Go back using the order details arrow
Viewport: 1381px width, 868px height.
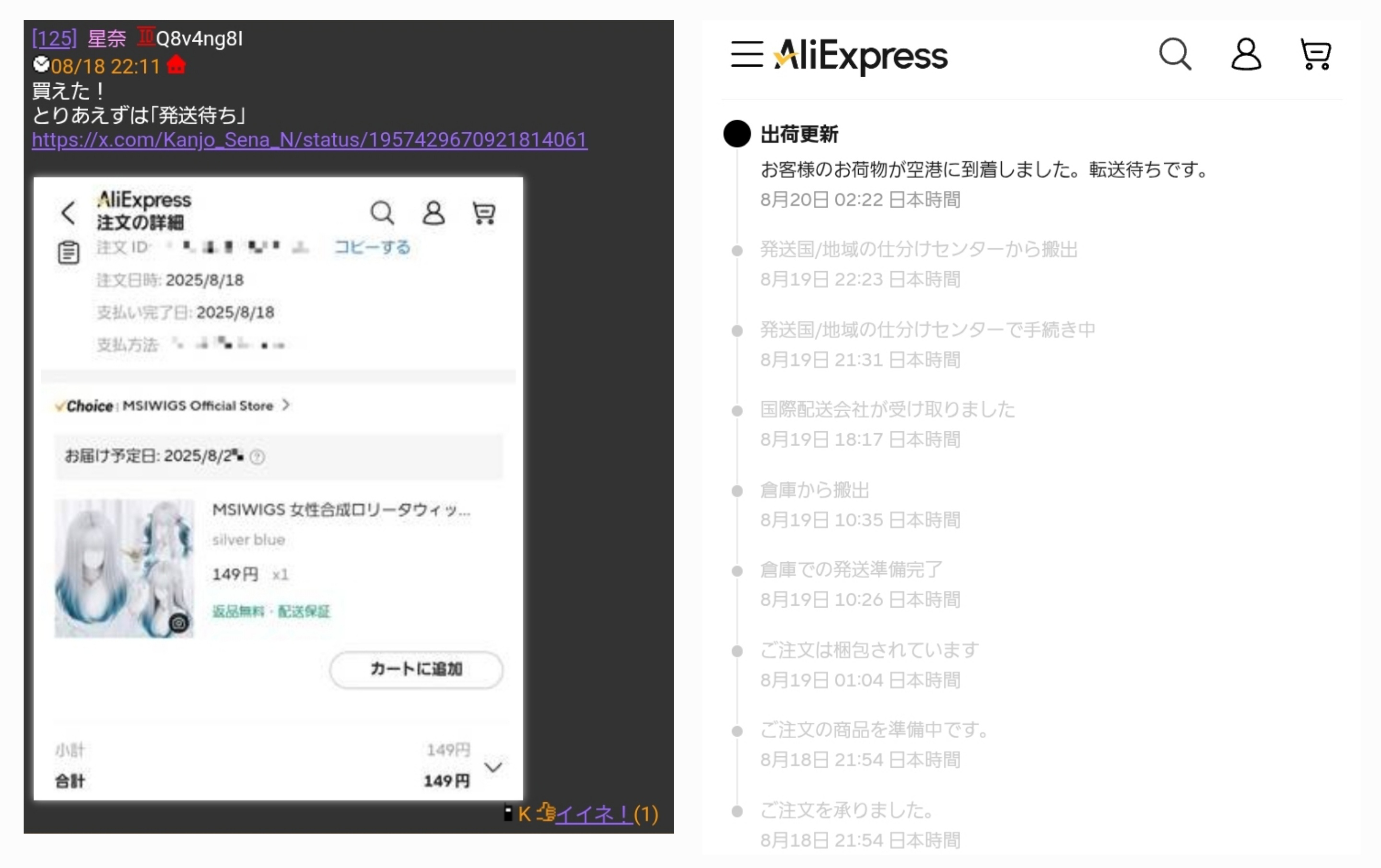68,213
